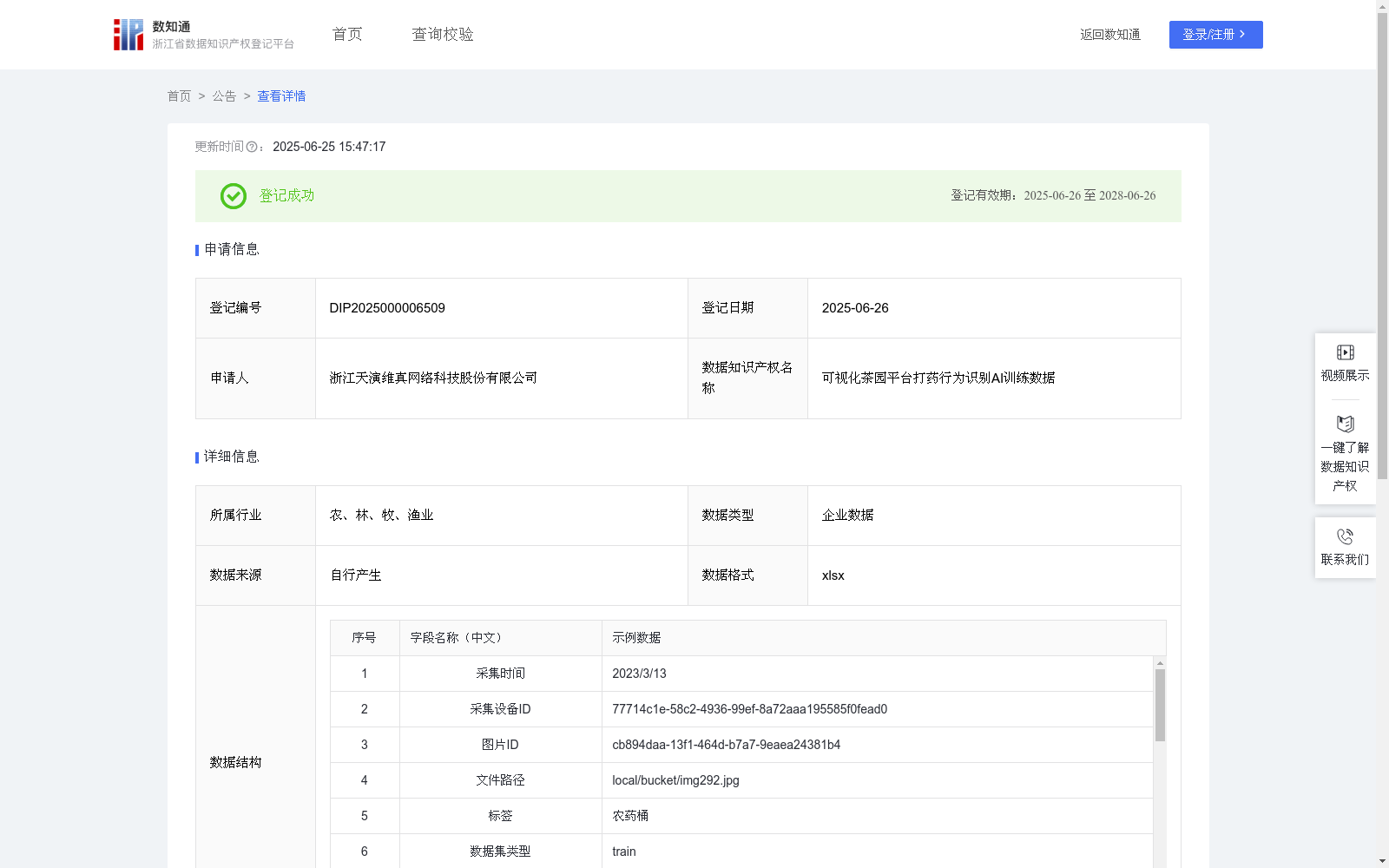Select sample value 农药桶
The height and width of the screenshot is (868, 1389).
click(630, 816)
